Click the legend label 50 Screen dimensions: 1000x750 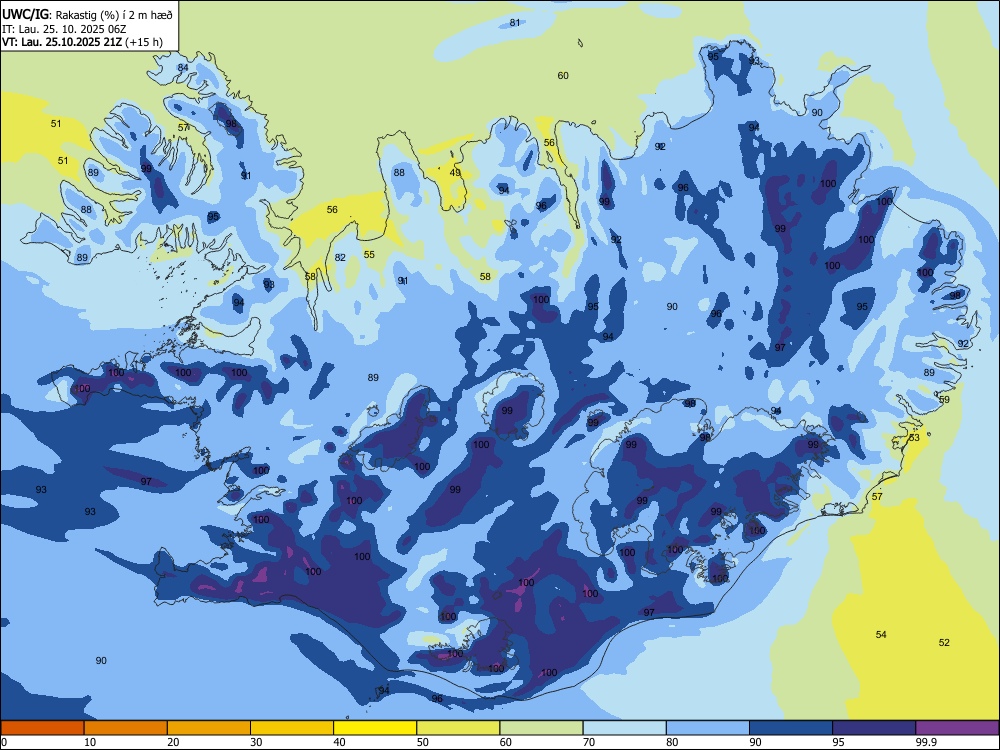[423, 742]
